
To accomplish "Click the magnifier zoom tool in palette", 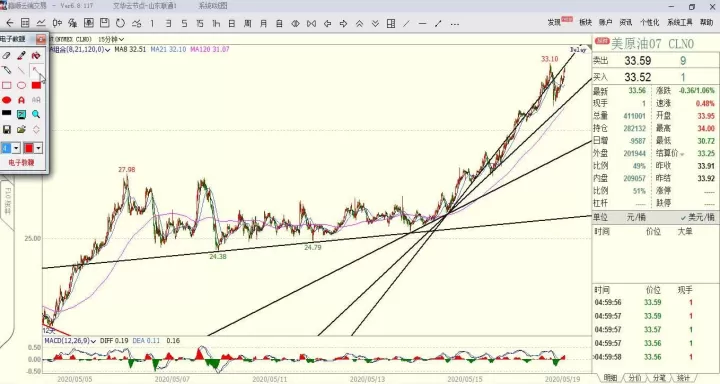I will pos(36,114).
